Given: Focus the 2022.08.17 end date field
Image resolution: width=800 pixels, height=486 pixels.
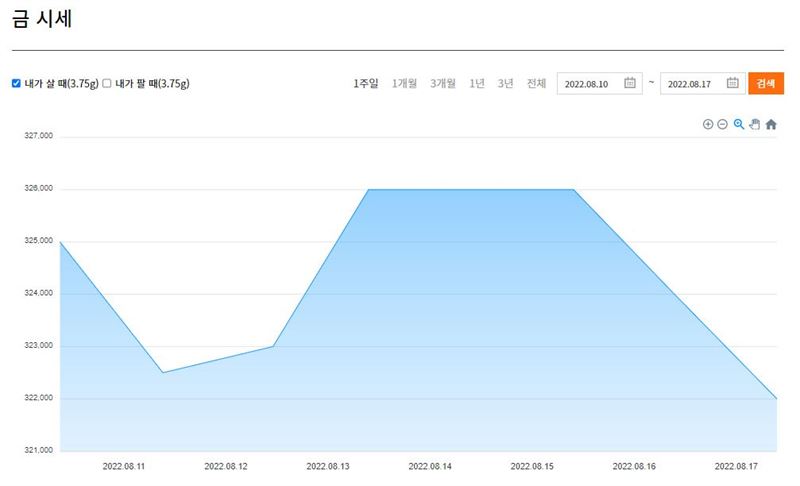Looking at the screenshot, I should tap(703, 84).
